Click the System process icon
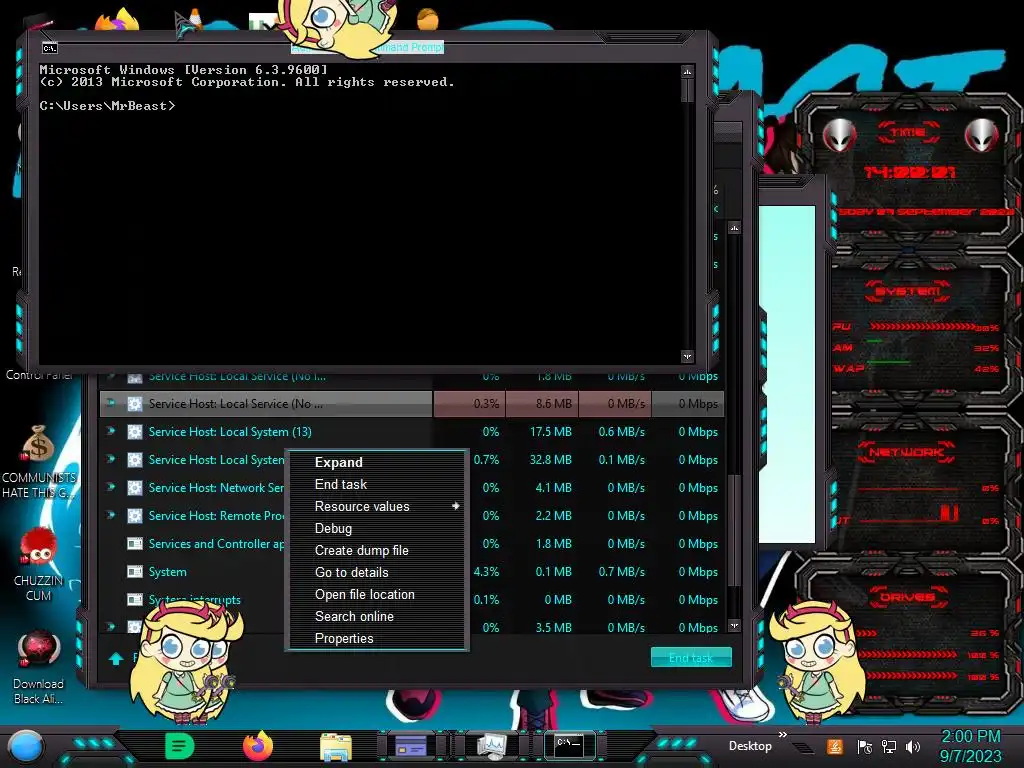1024x768 pixels. [135, 571]
